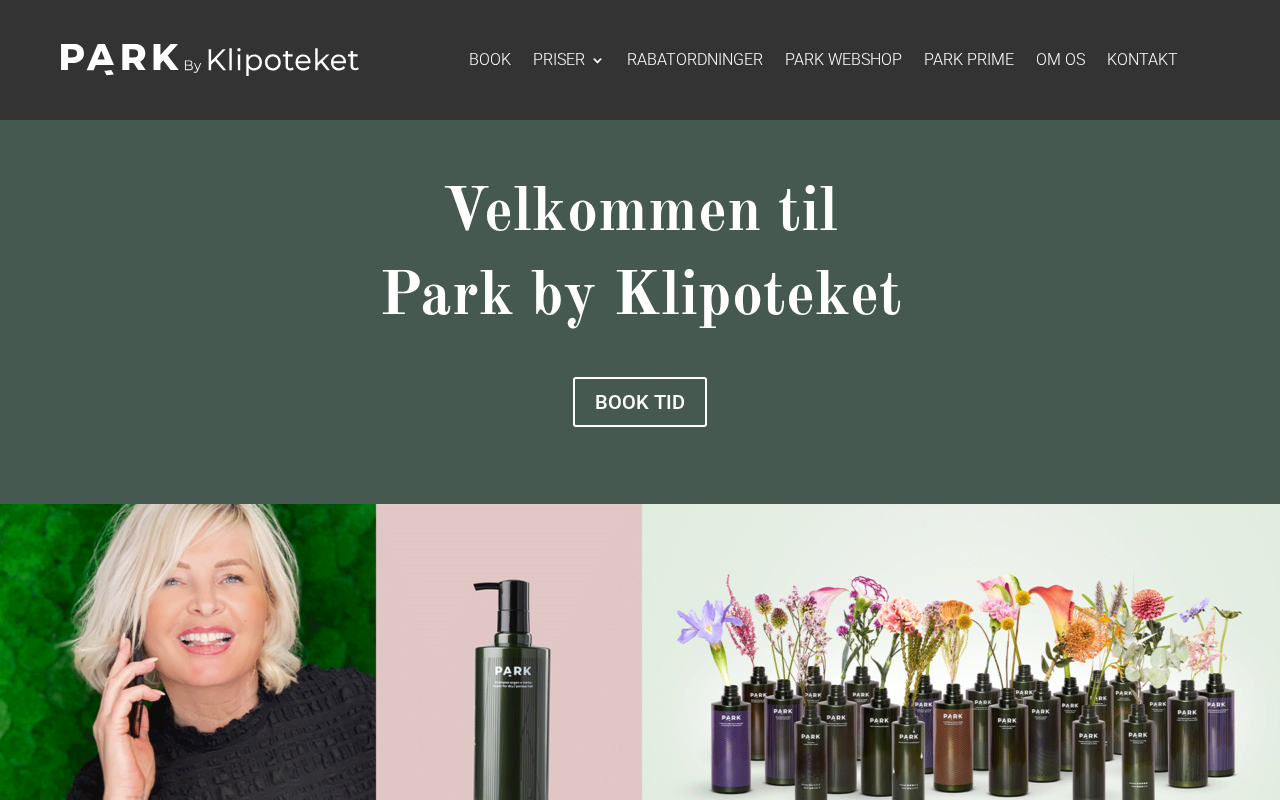Open the image of bottles with flowers

click(x=961, y=652)
